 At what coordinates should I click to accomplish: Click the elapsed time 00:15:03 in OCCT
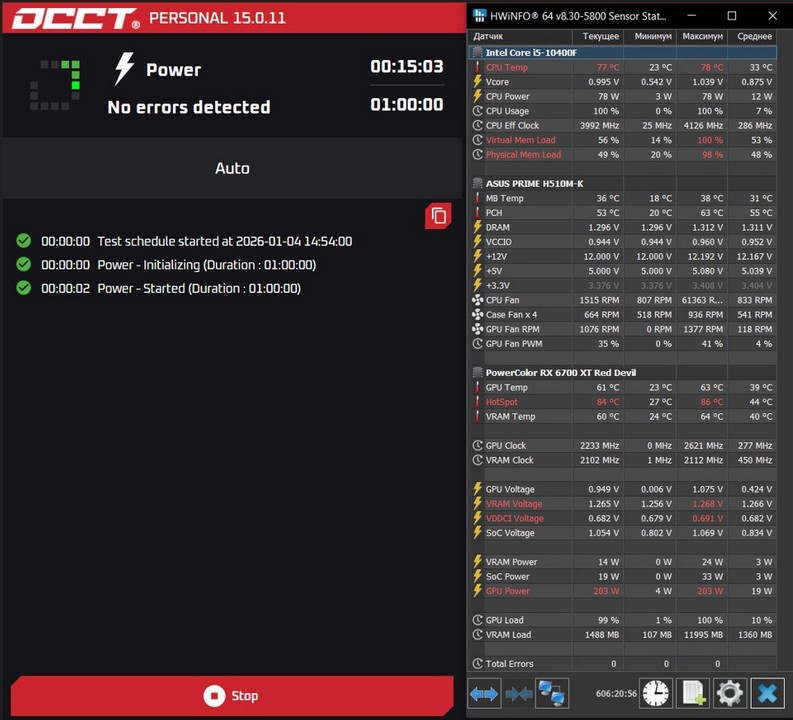[x=407, y=67]
